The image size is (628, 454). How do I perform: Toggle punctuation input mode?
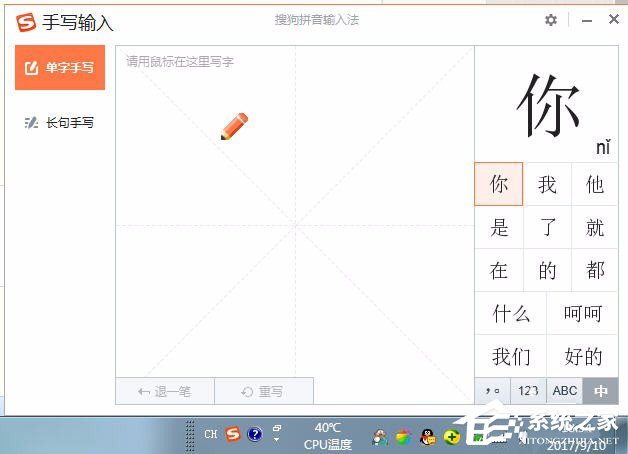coord(492,391)
